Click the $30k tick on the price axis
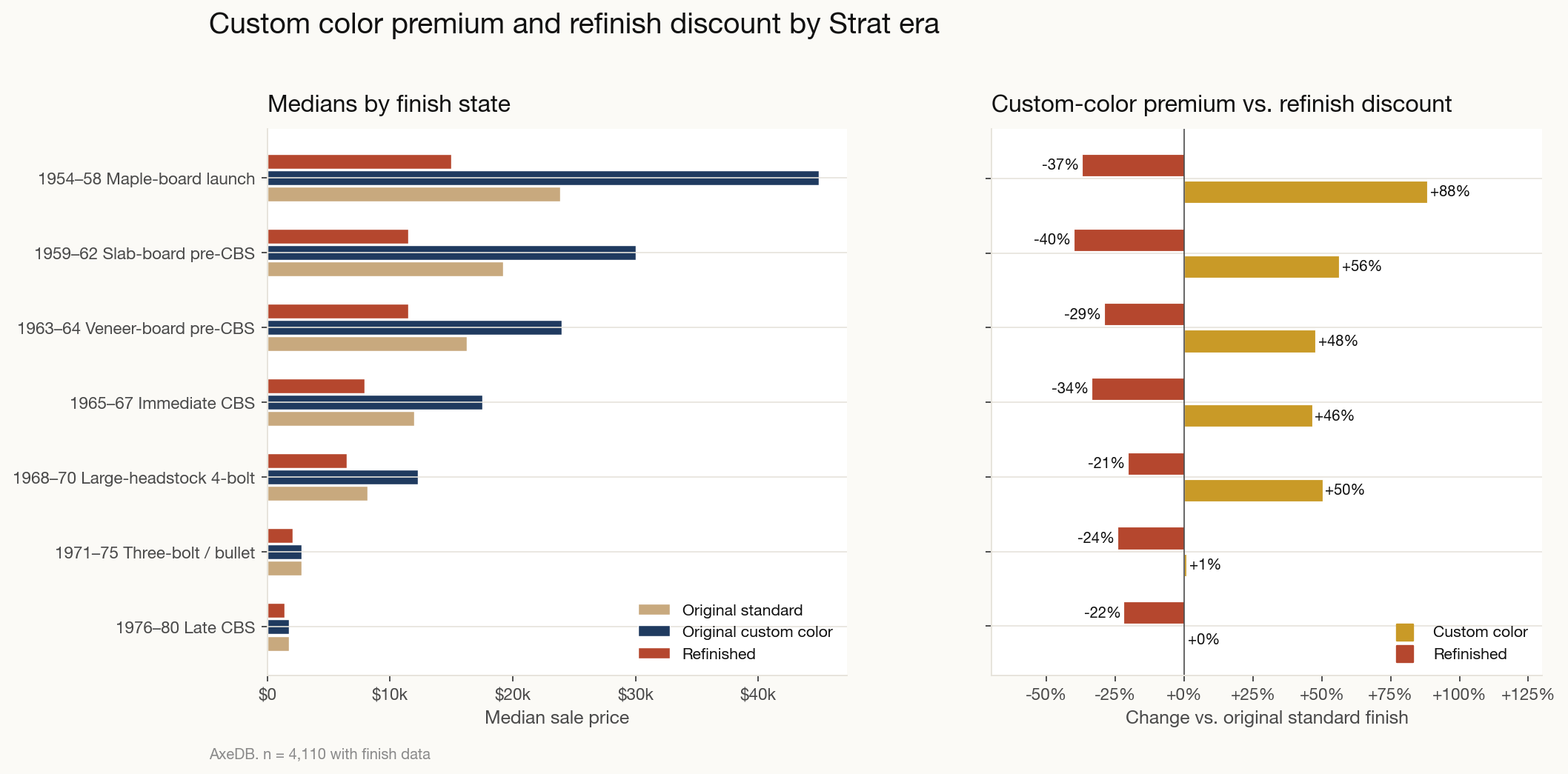The image size is (1568, 774). [635, 695]
